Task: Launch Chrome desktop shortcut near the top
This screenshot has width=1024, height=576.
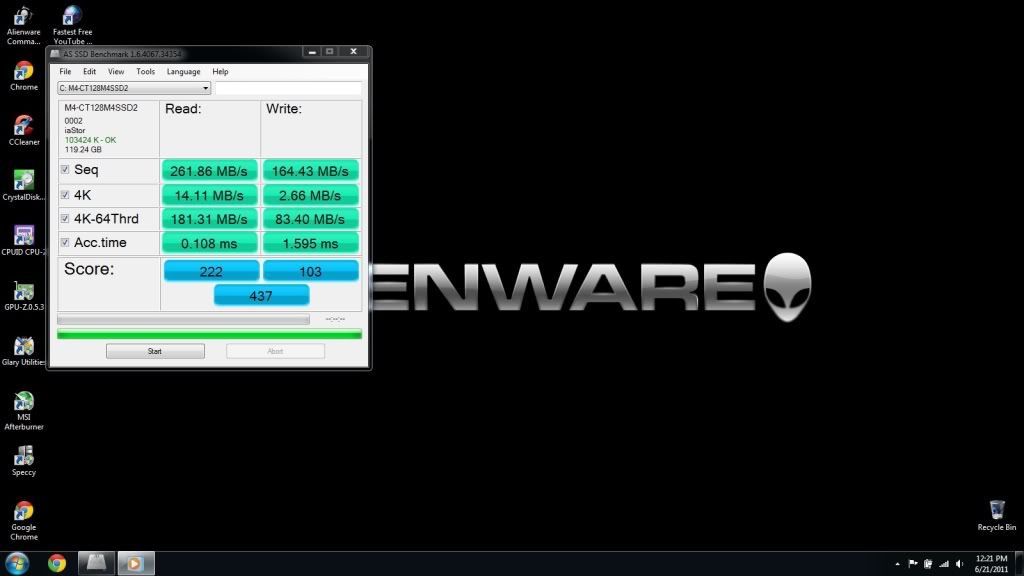Action: coord(24,76)
